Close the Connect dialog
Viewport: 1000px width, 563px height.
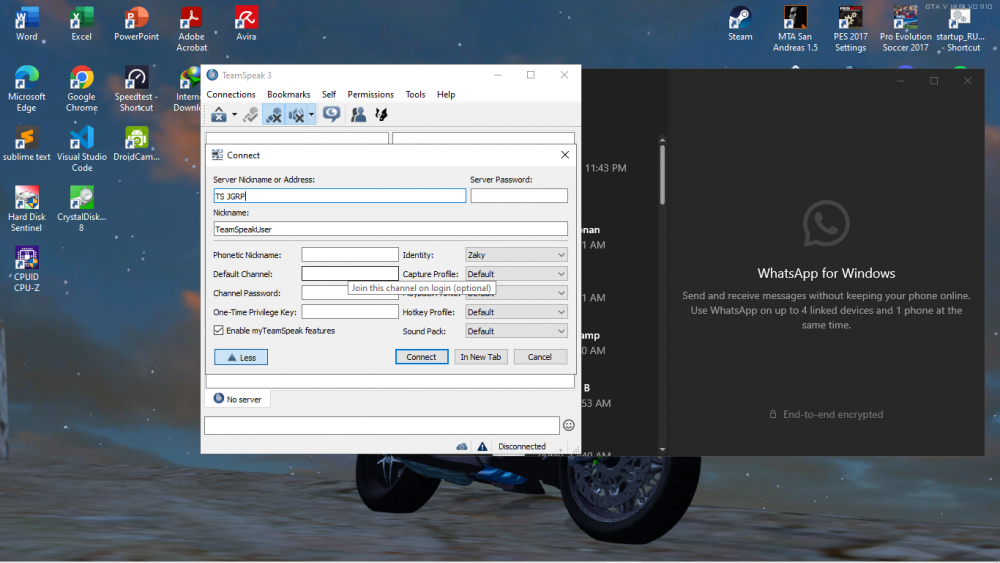[564, 155]
